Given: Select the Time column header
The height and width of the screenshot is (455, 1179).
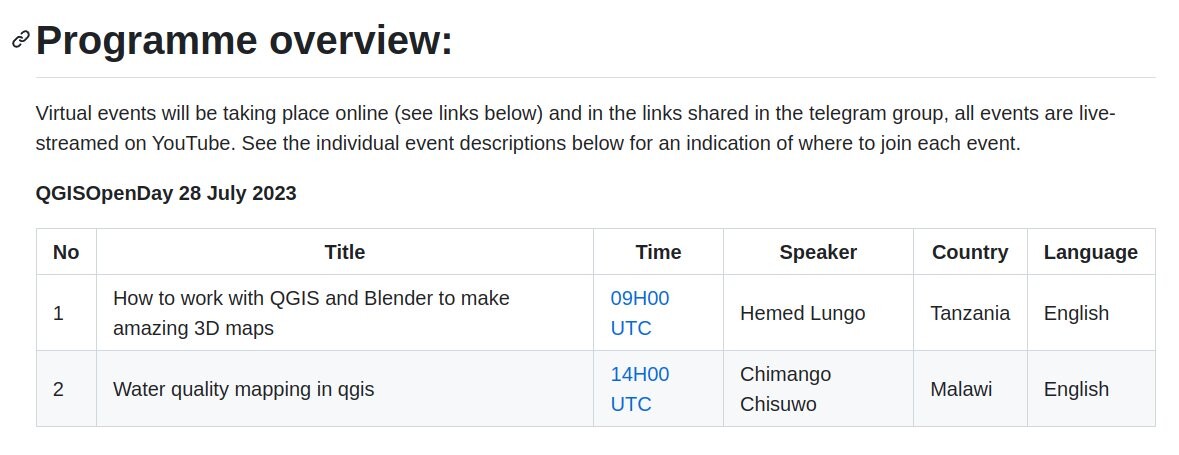Looking at the screenshot, I should [659, 252].
